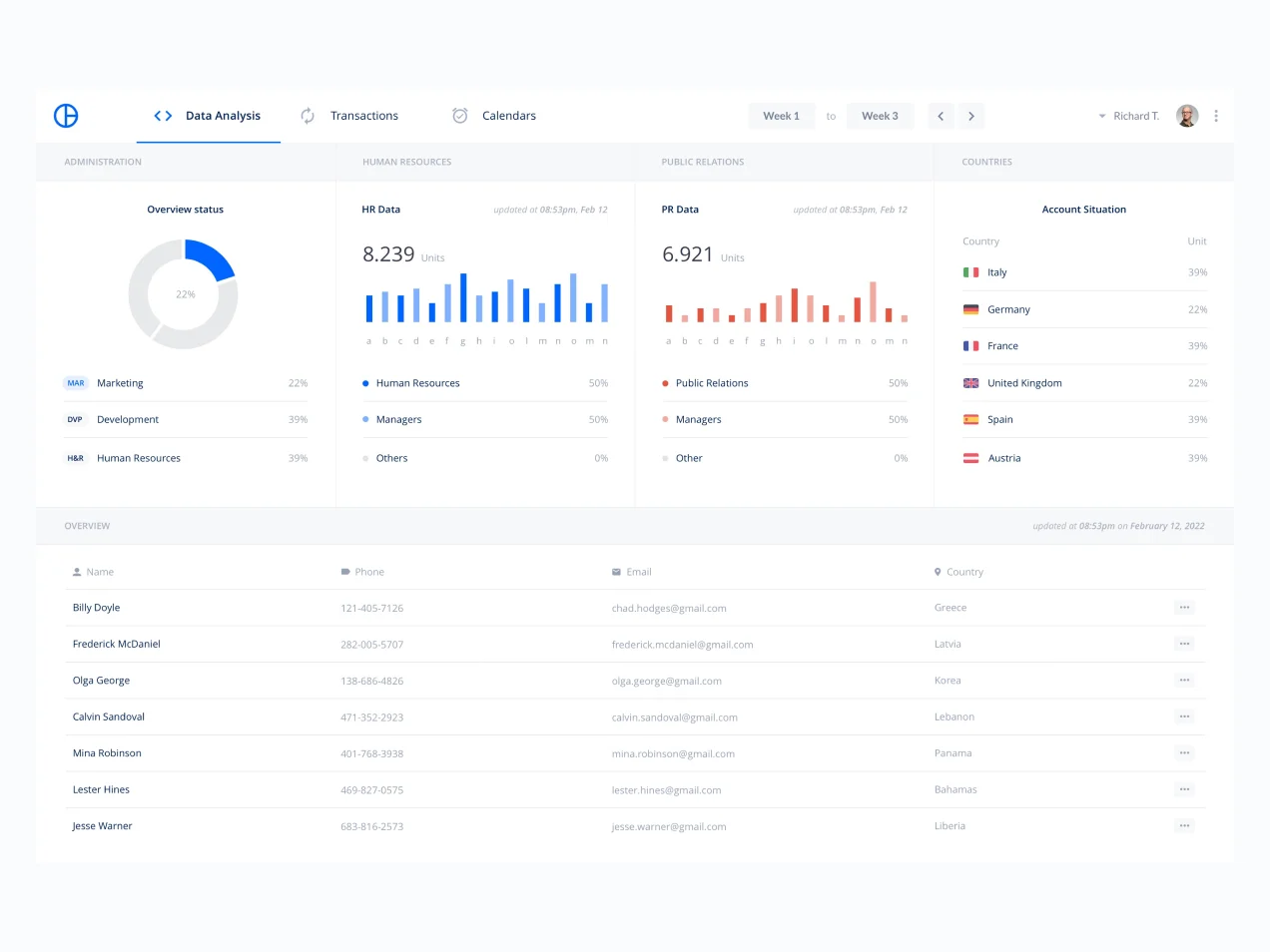Click the alarm clock icon beside Calendars
The width and height of the screenshot is (1270, 952).
[460, 116]
